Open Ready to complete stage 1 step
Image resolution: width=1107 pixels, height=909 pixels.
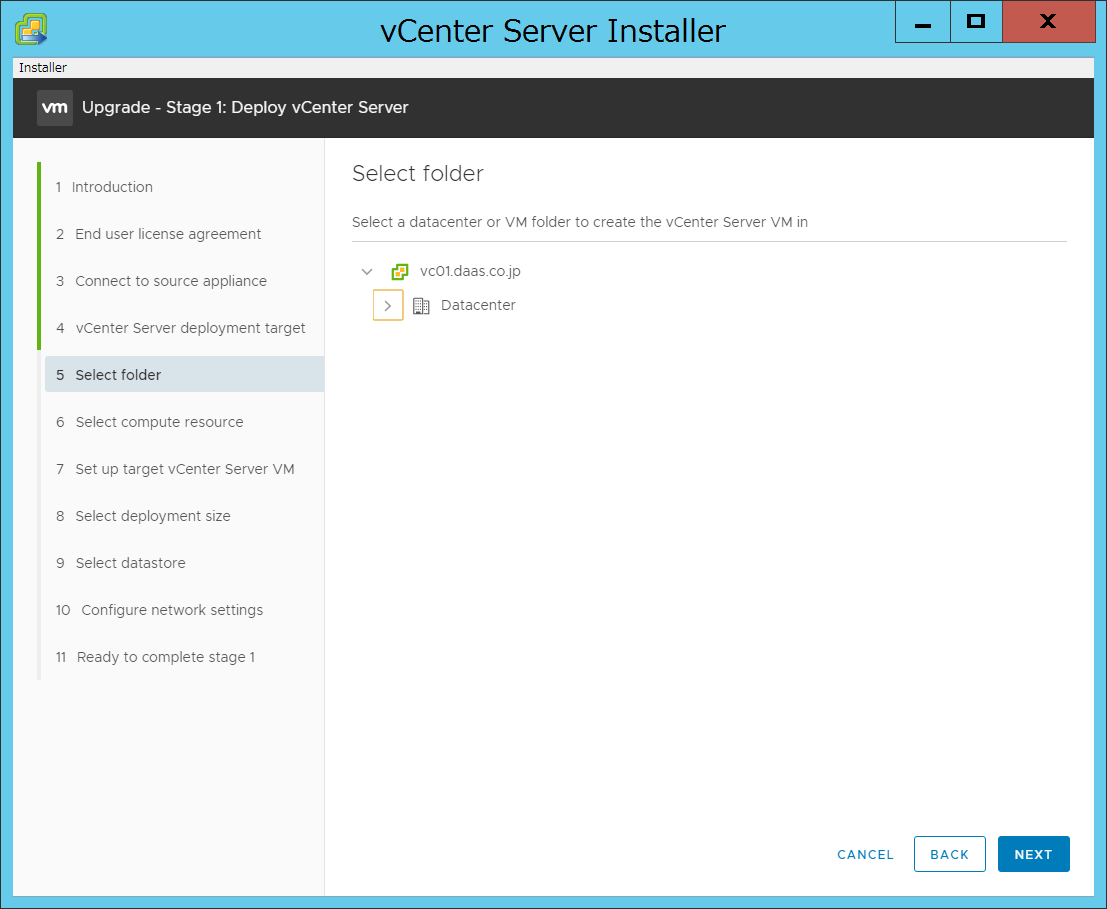[x=155, y=657]
